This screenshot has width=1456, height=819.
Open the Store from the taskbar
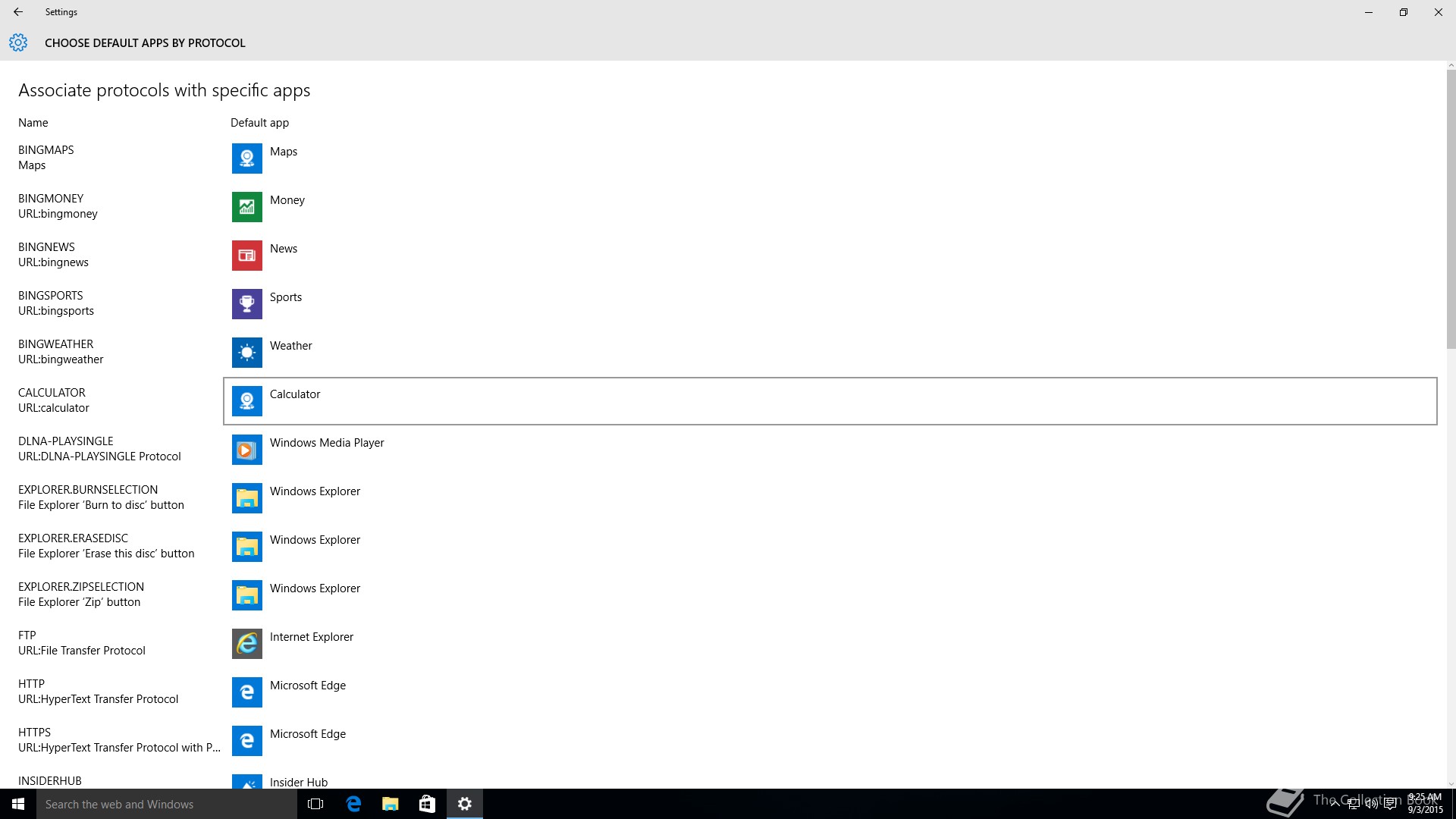pos(427,804)
